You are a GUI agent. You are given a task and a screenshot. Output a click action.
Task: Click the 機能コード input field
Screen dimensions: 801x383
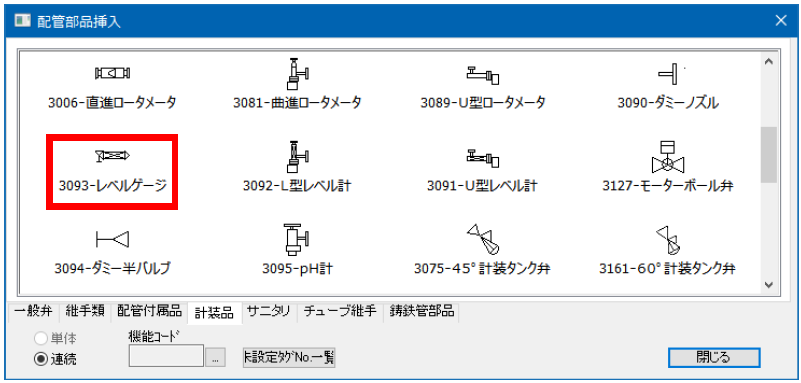pos(167,355)
